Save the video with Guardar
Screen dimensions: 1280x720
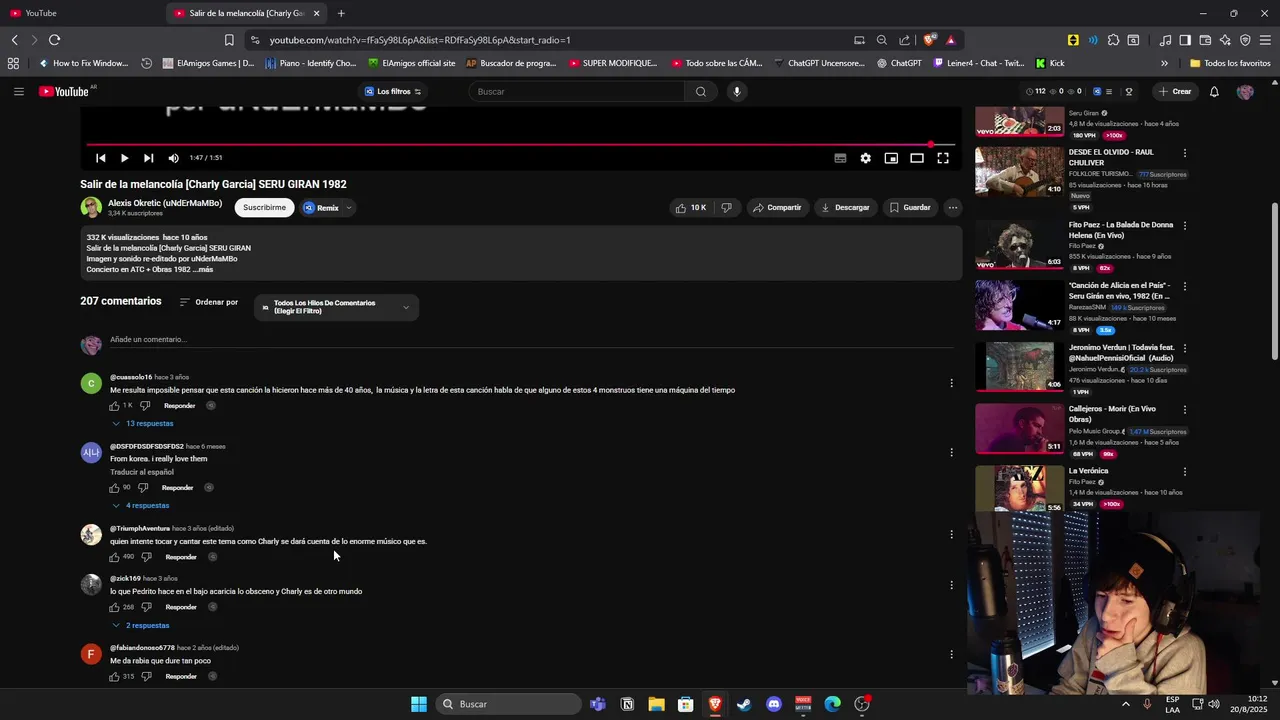909,207
